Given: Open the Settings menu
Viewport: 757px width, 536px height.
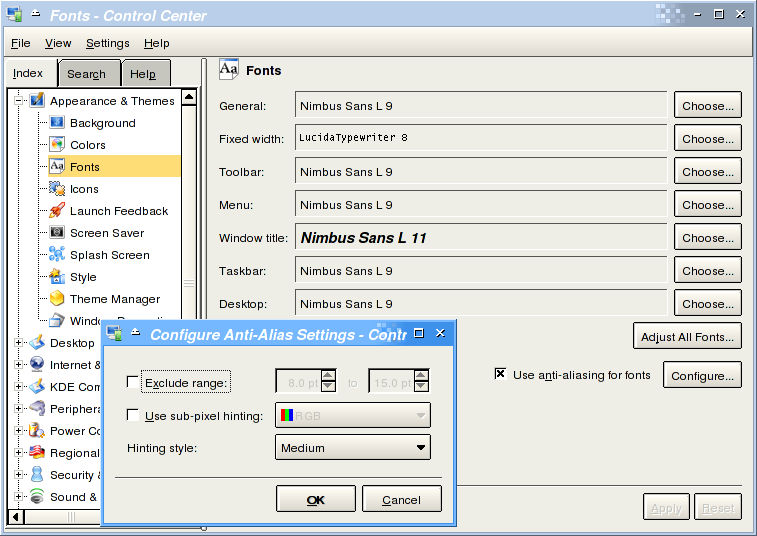Looking at the screenshot, I should point(107,43).
